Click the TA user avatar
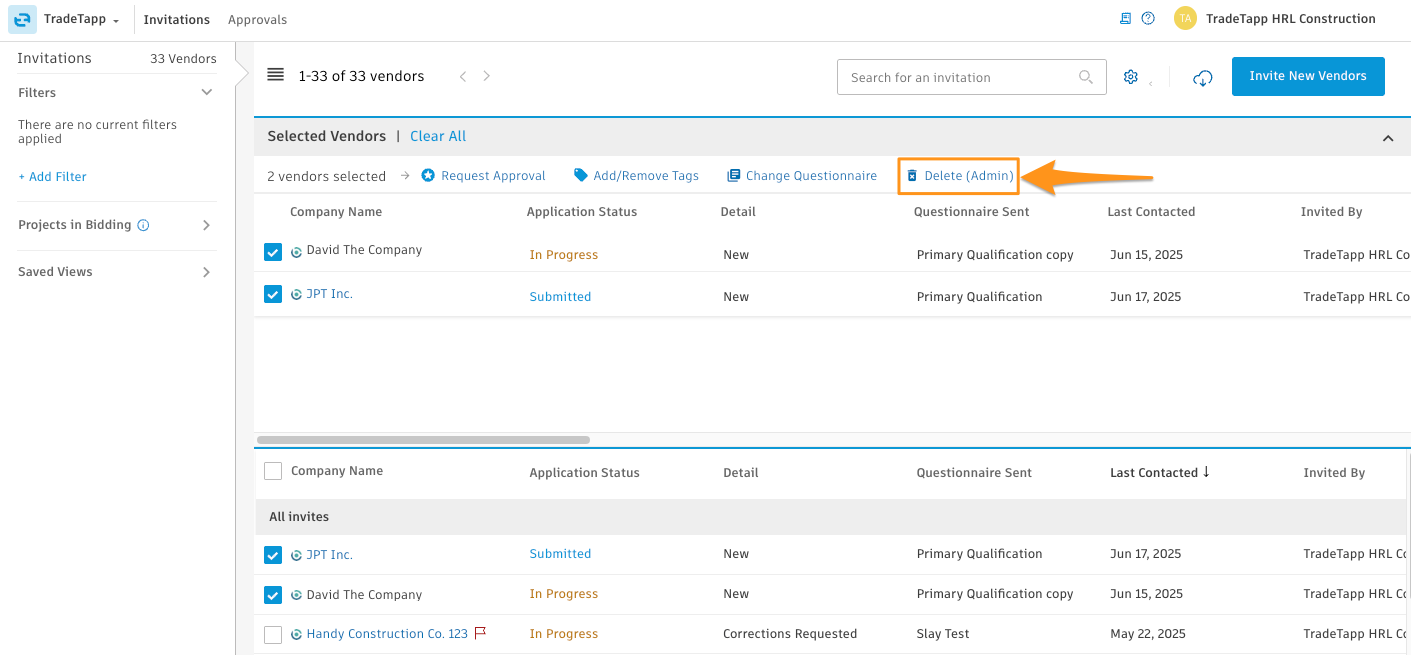The width and height of the screenshot is (1411, 655). 1185,18
